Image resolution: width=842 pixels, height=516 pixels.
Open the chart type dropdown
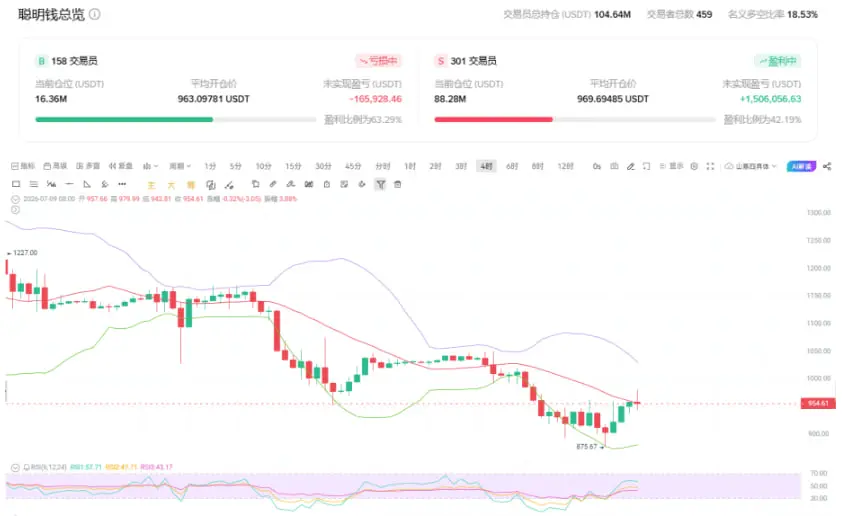point(150,166)
